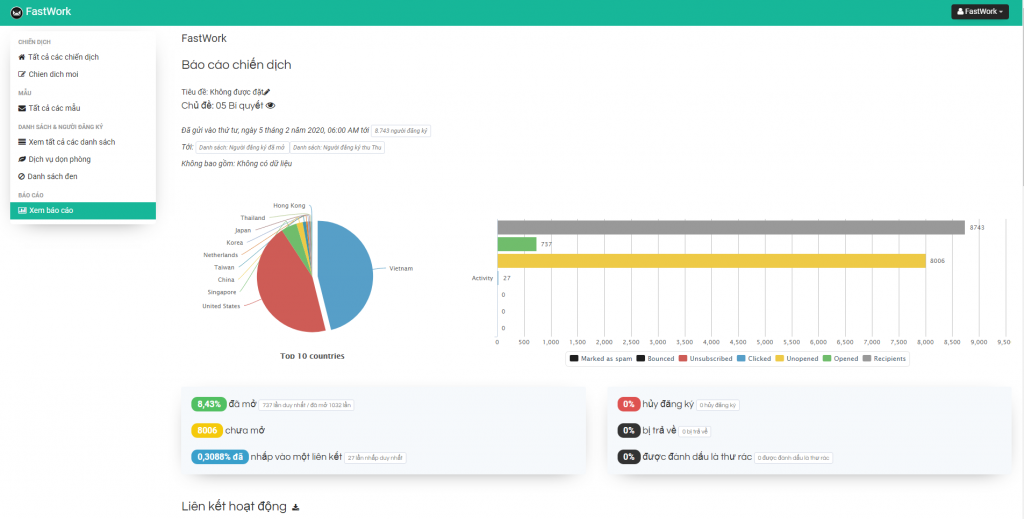Screen dimensions: 1024x519
Task: Toggle Recipients legend entry
Action: click(884, 358)
